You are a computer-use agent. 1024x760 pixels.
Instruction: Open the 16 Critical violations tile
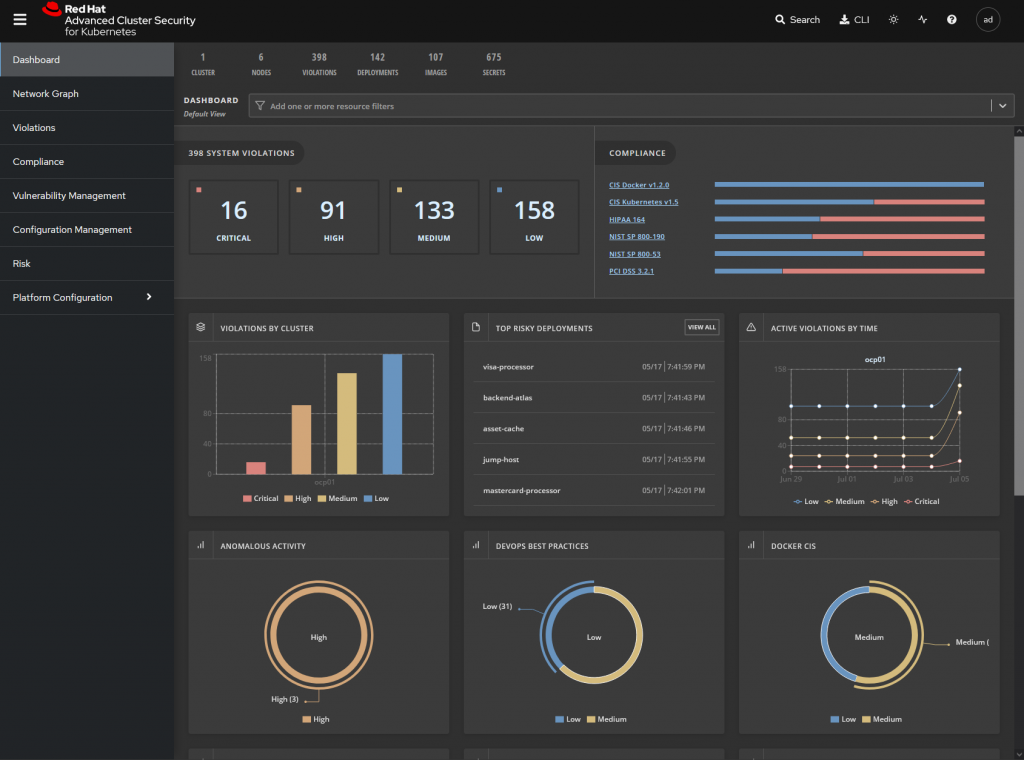(x=234, y=217)
